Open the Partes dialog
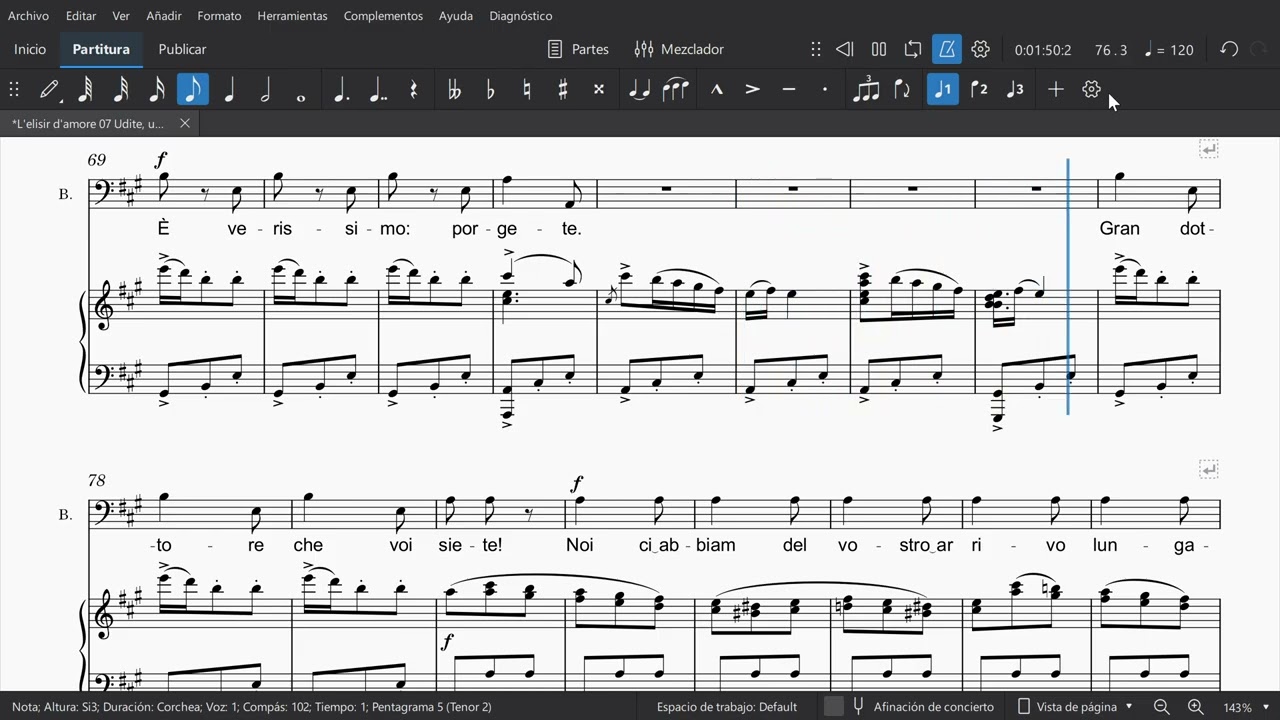The height and width of the screenshot is (720, 1280). coord(579,49)
